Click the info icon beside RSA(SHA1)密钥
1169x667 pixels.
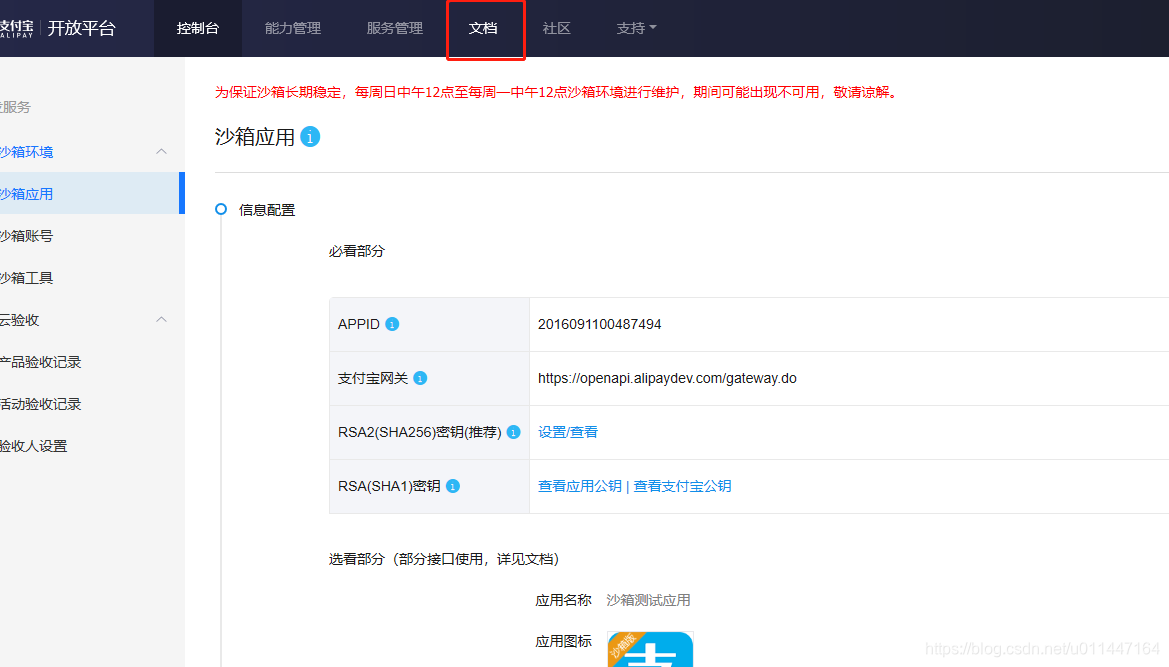pyautogui.click(x=453, y=487)
